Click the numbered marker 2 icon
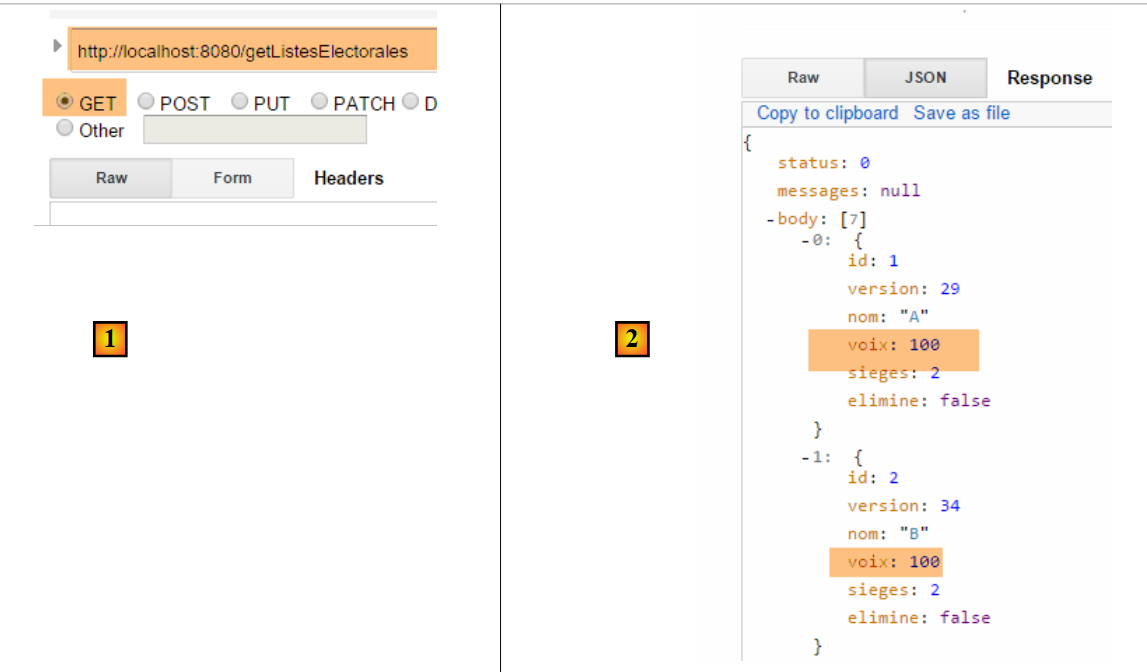1147x672 pixels. (x=631, y=340)
